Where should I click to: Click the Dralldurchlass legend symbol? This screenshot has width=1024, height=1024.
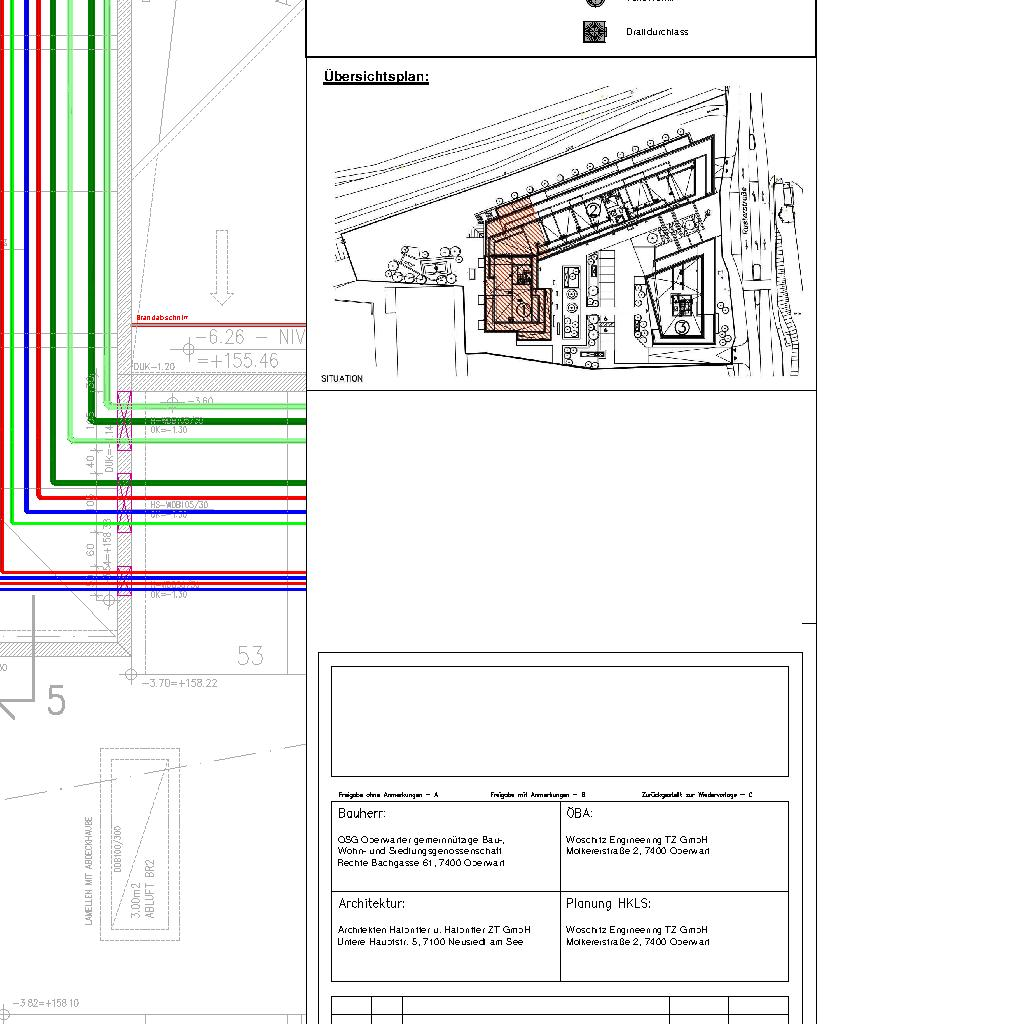(594, 32)
